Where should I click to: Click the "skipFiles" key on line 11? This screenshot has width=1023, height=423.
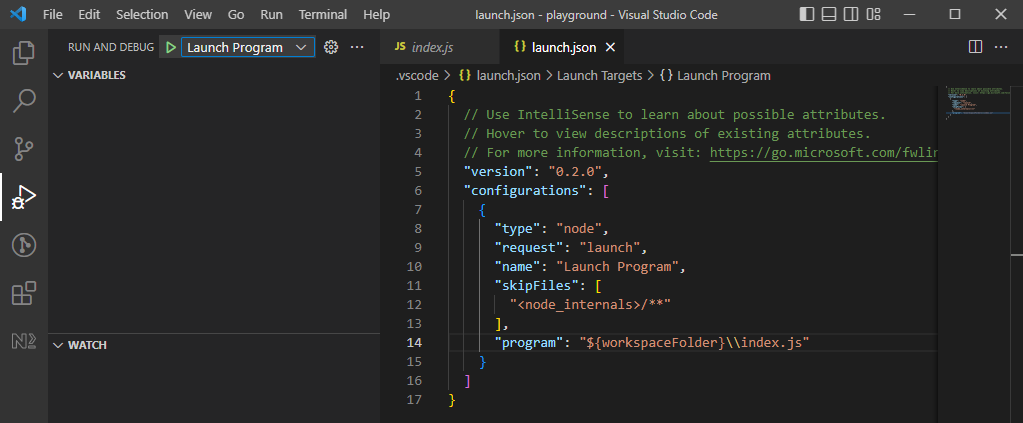coord(536,285)
